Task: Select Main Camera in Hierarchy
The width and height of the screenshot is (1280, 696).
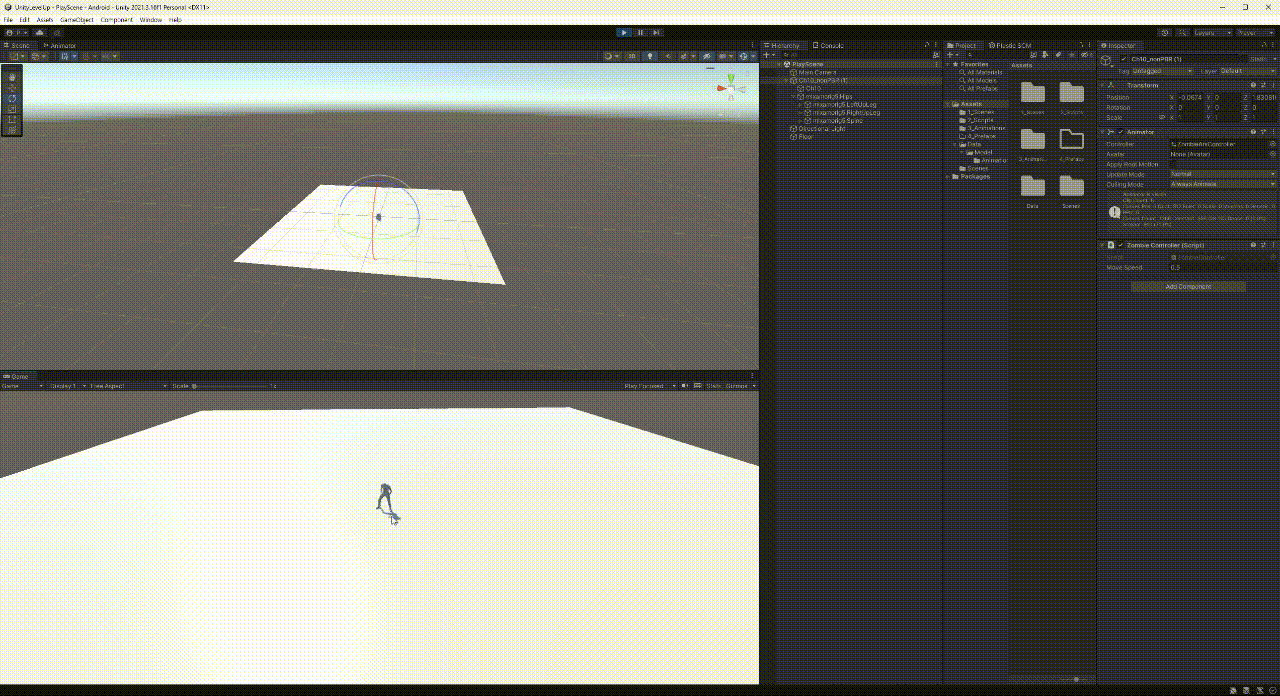Action: 816,73
